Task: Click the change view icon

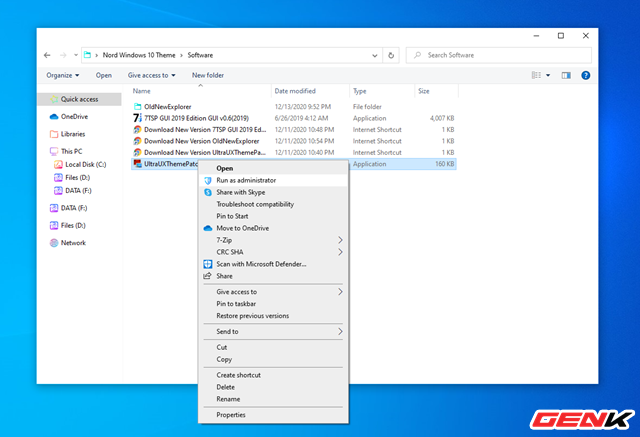Action: (536, 75)
